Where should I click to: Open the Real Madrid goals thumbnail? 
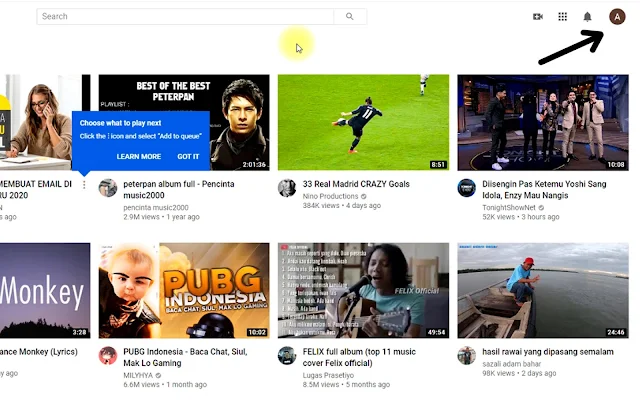click(363, 122)
